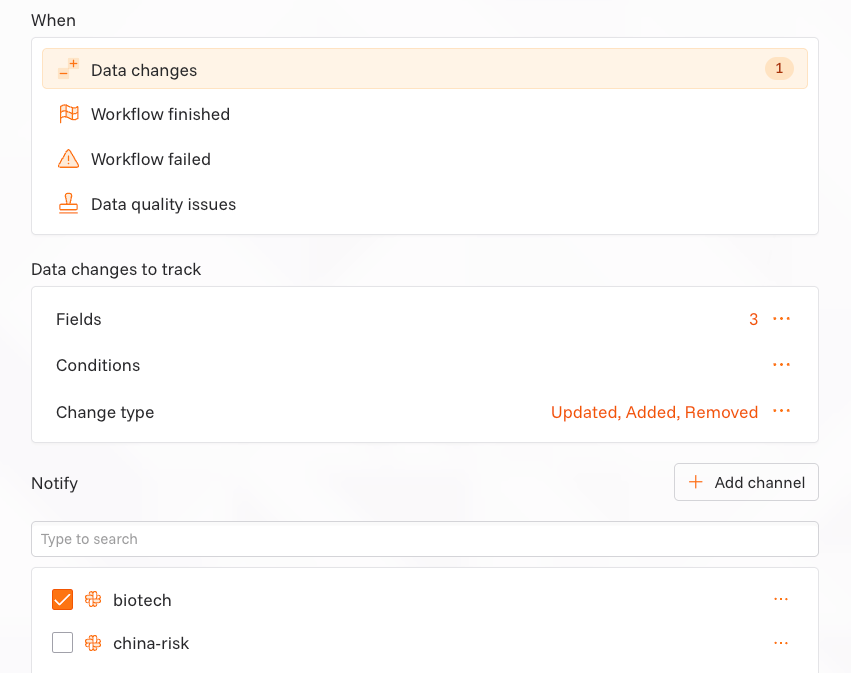The width and height of the screenshot is (851, 673).
Task: Select the Data quality issues trigger
Action: (x=163, y=204)
